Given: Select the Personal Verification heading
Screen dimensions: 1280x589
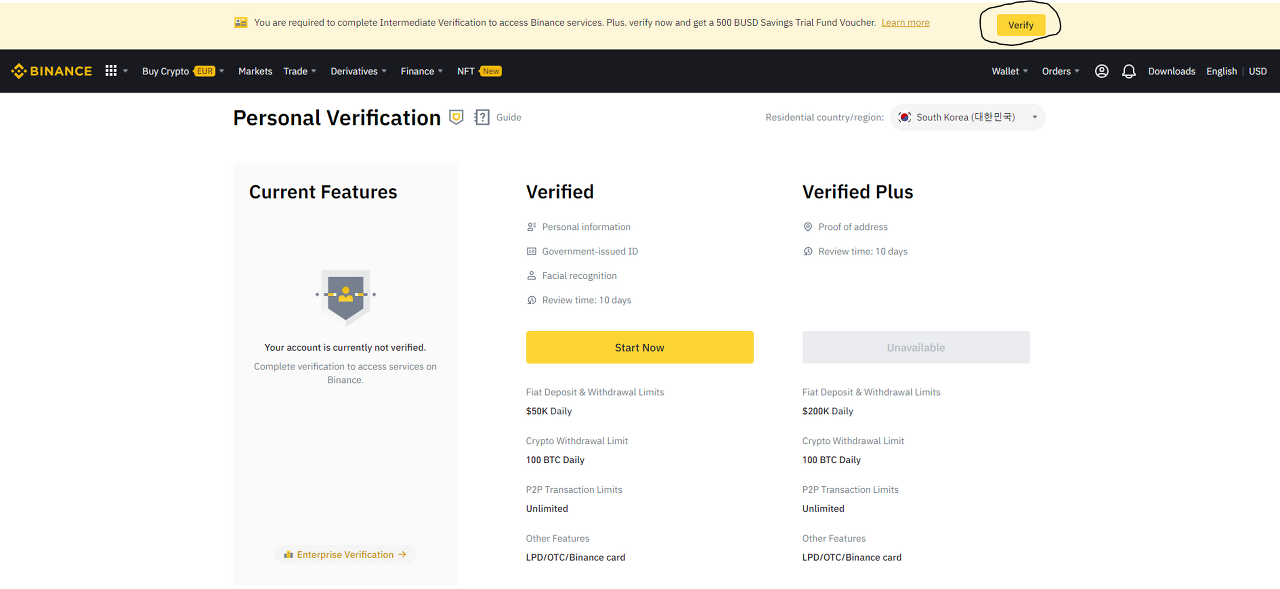Looking at the screenshot, I should pos(337,118).
